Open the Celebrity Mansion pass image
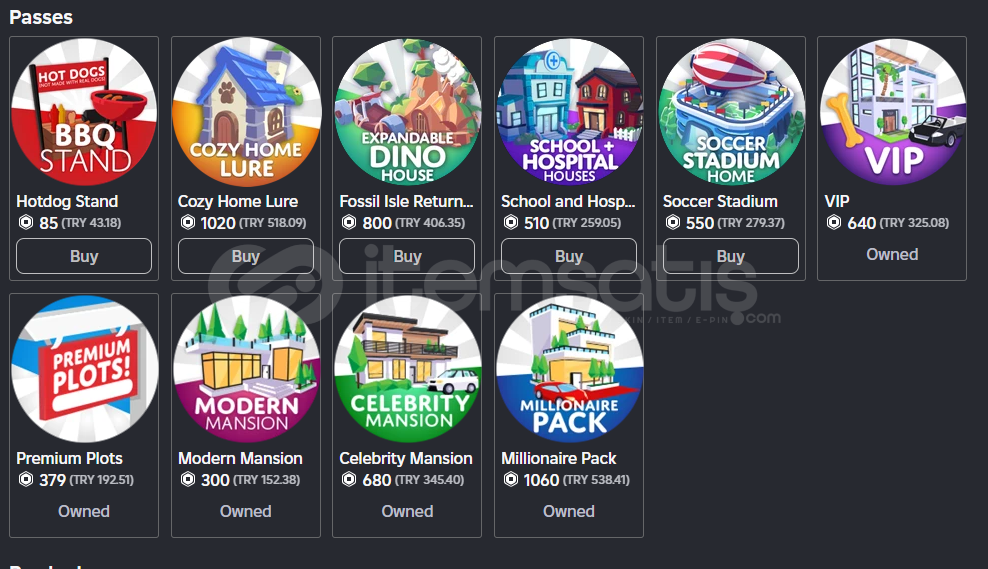The width and height of the screenshot is (988, 569). [x=407, y=369]
